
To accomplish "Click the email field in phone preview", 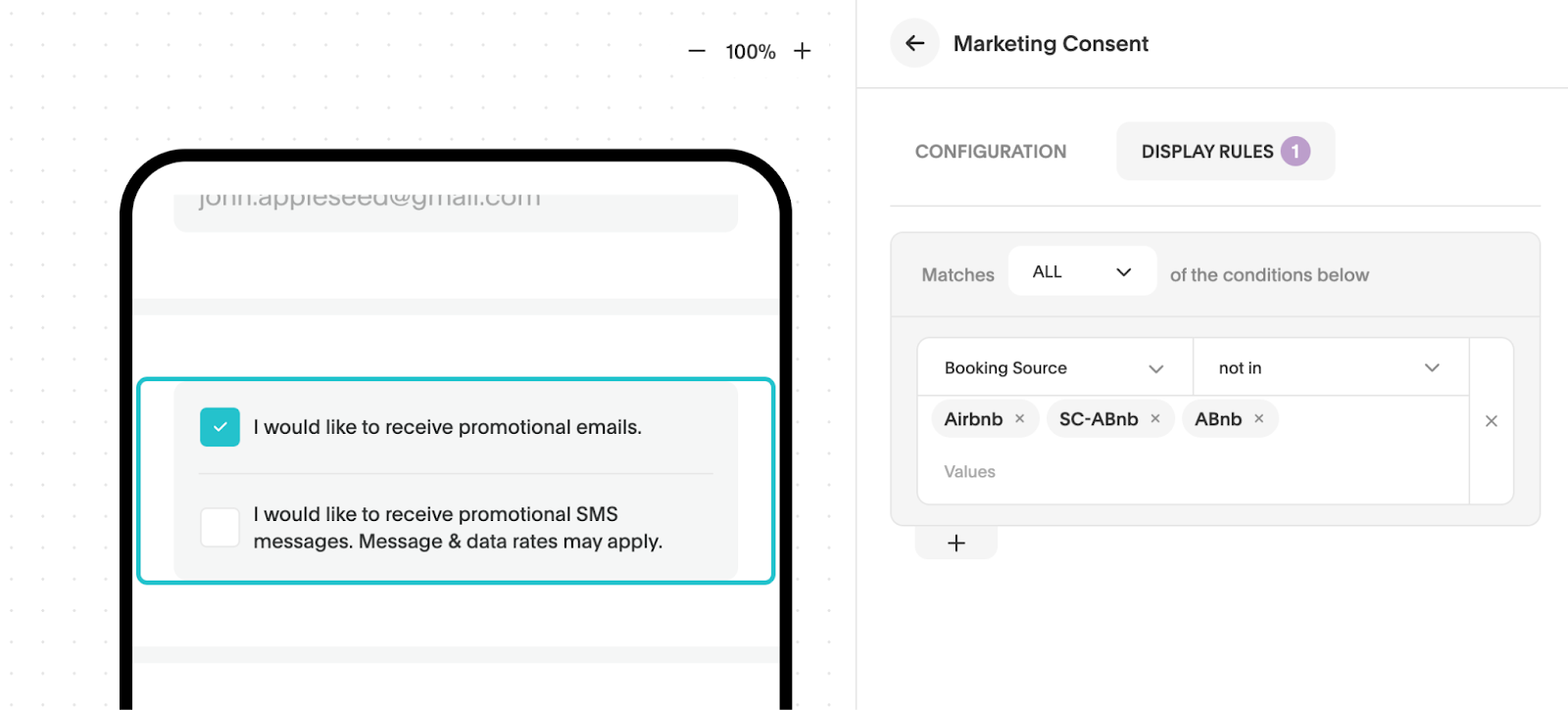I will tap(455, 207).
